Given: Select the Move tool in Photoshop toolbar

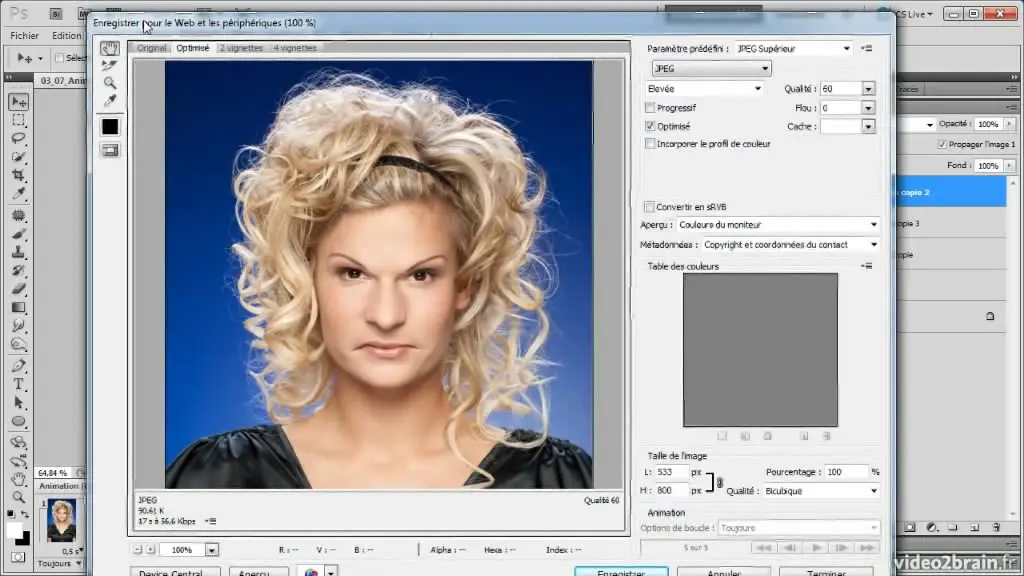Looking at the screenshot, I should 18,102.
